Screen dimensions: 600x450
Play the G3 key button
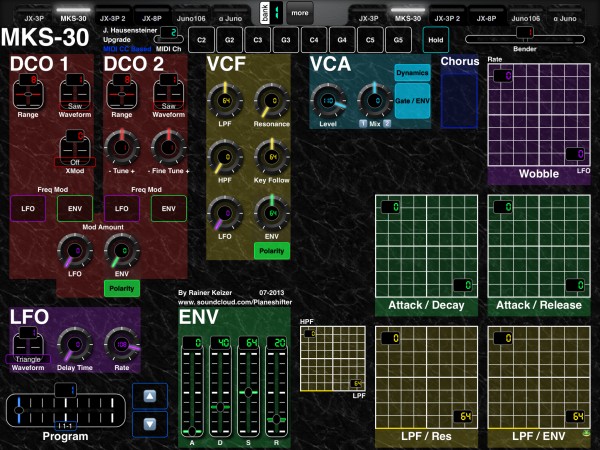click(286, 40)
